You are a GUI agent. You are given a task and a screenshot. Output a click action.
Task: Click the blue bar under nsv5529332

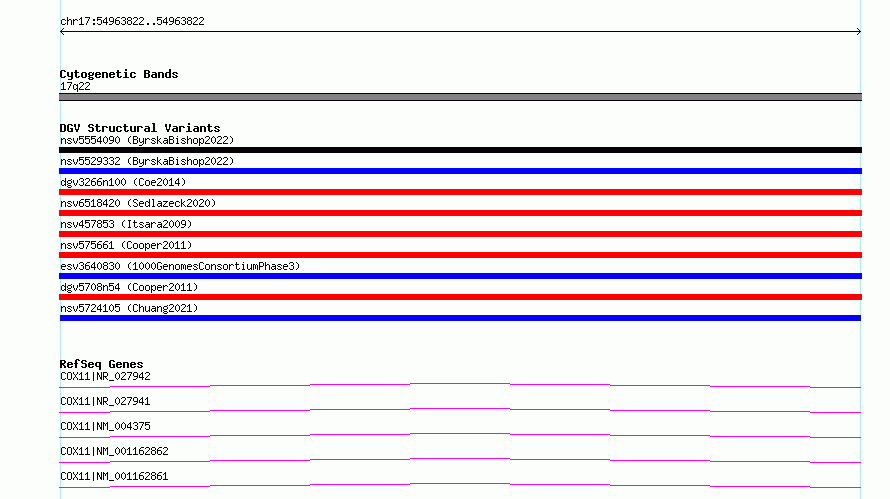coord(460,171)
